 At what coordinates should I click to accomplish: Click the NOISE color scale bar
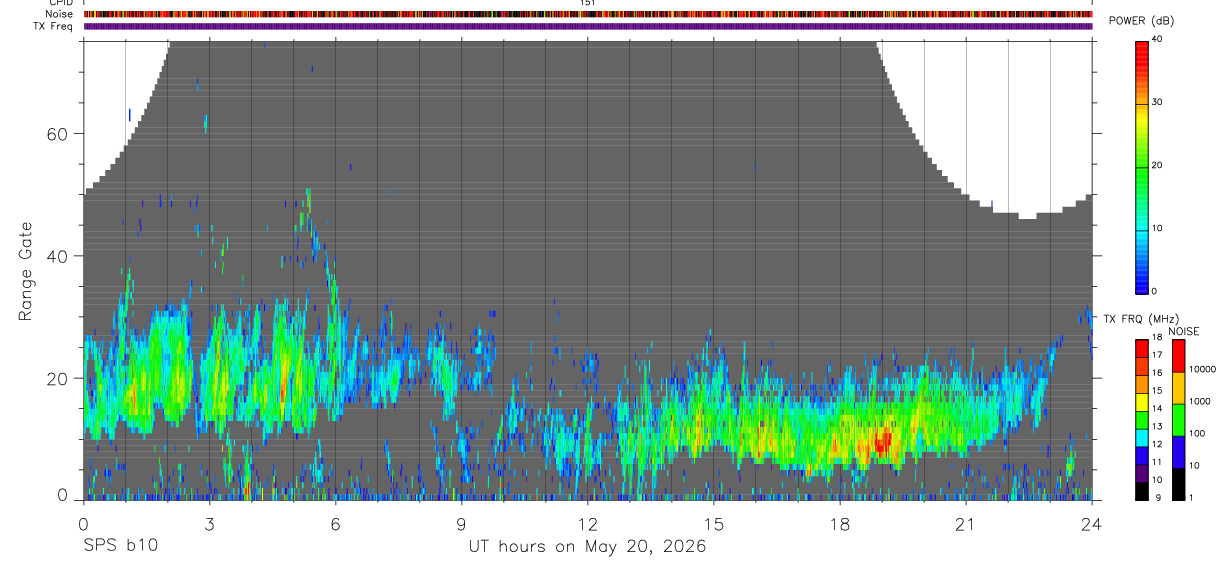point(1177,419)
